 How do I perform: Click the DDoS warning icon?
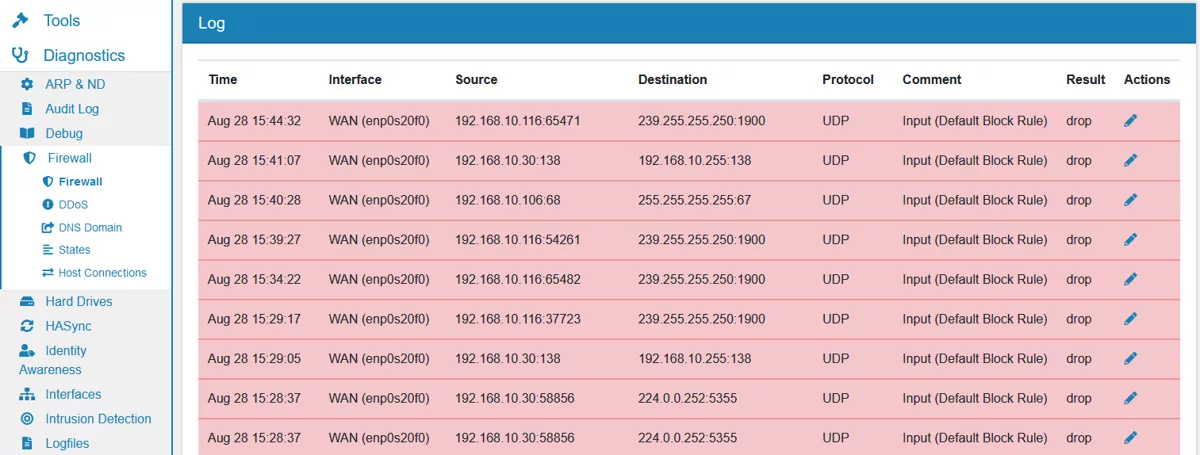click(x=47, y=204)
